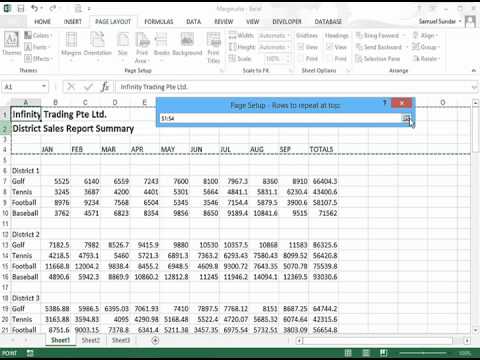Toggle Headings View checkbox

[330, 47]
